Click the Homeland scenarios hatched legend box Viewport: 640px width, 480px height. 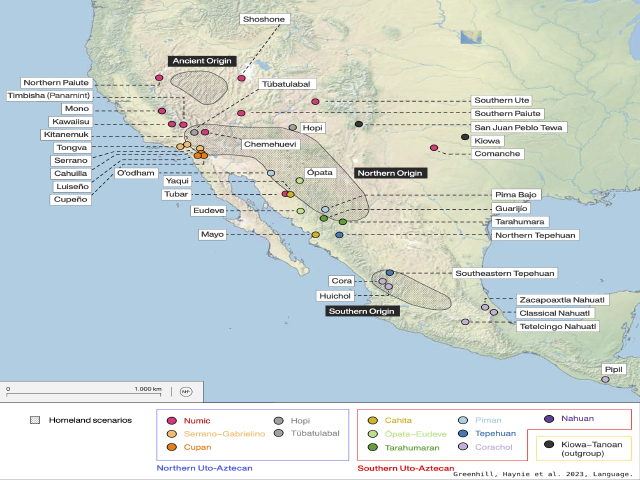click(x=39, y=421)
